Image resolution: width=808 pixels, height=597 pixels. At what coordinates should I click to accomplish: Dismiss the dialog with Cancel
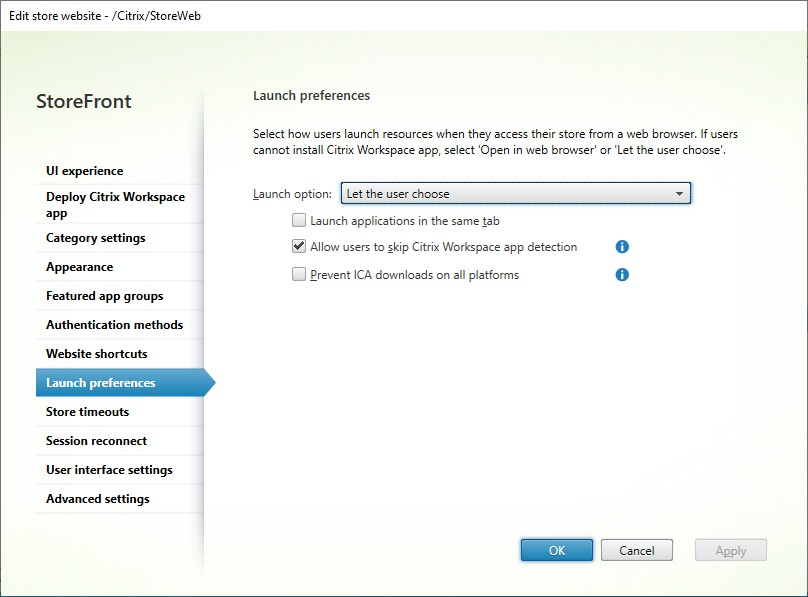637,550
